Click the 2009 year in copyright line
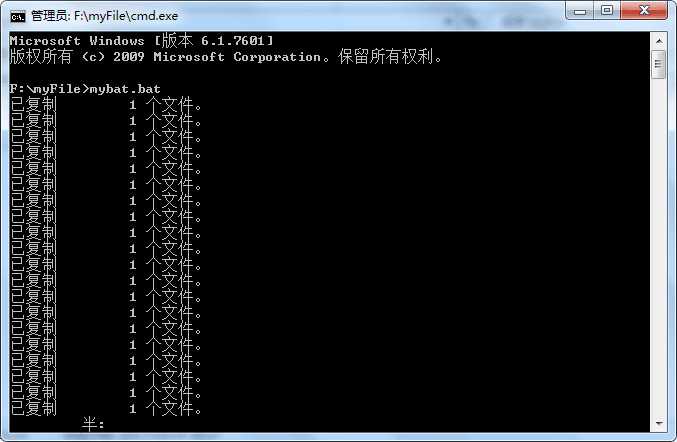The width and height of the screenshot is (677, 442). click(x=129, y=57)
